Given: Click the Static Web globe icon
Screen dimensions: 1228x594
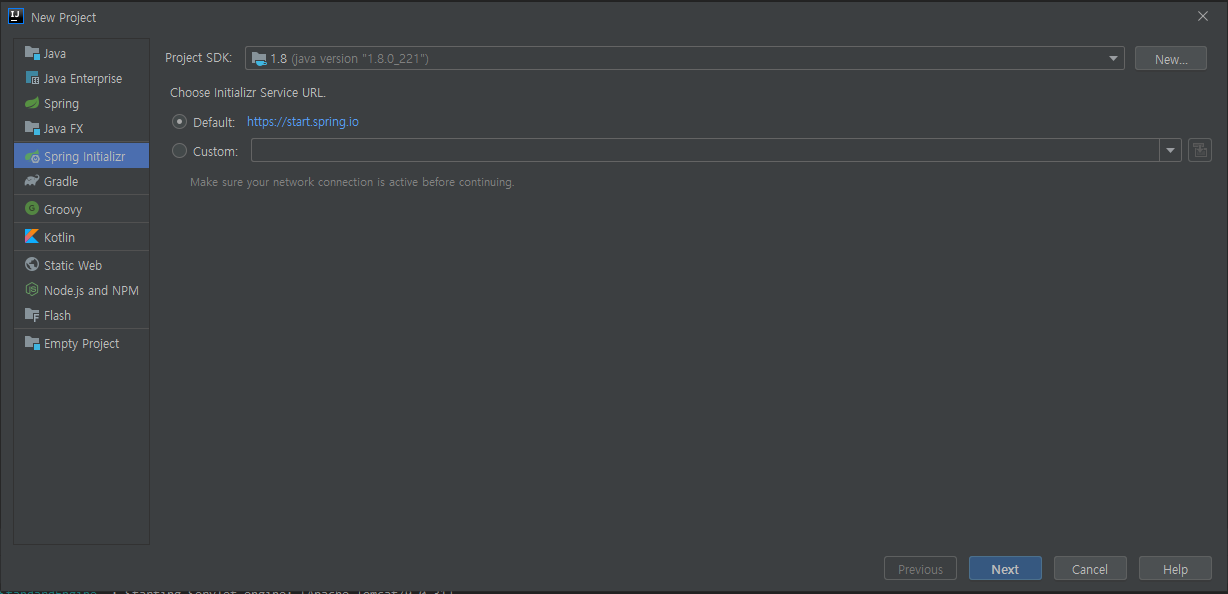Looking at the screenshot, I should (x=32, y=265).
